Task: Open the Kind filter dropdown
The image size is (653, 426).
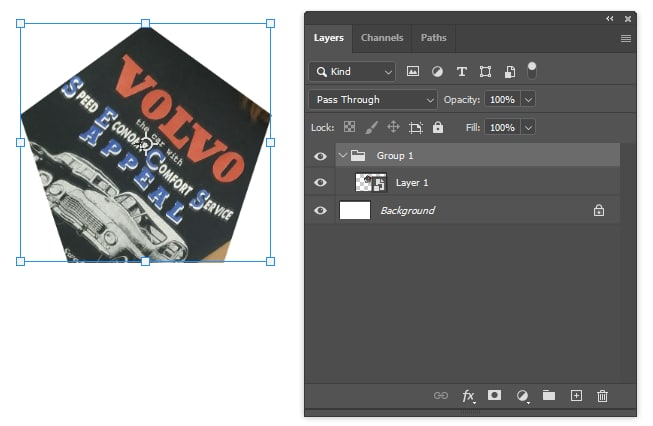Action: [x=352, y=72]
